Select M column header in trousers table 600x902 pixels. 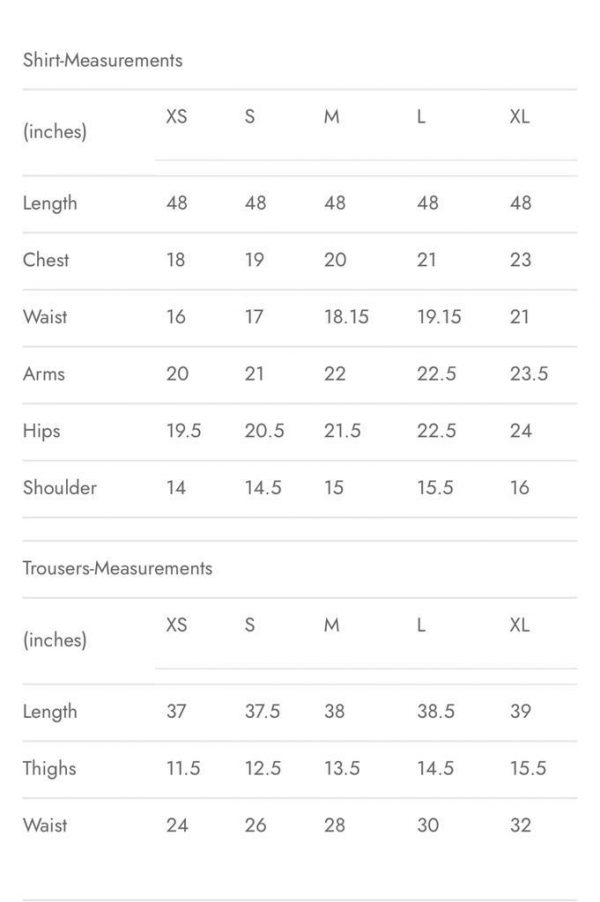332,625
